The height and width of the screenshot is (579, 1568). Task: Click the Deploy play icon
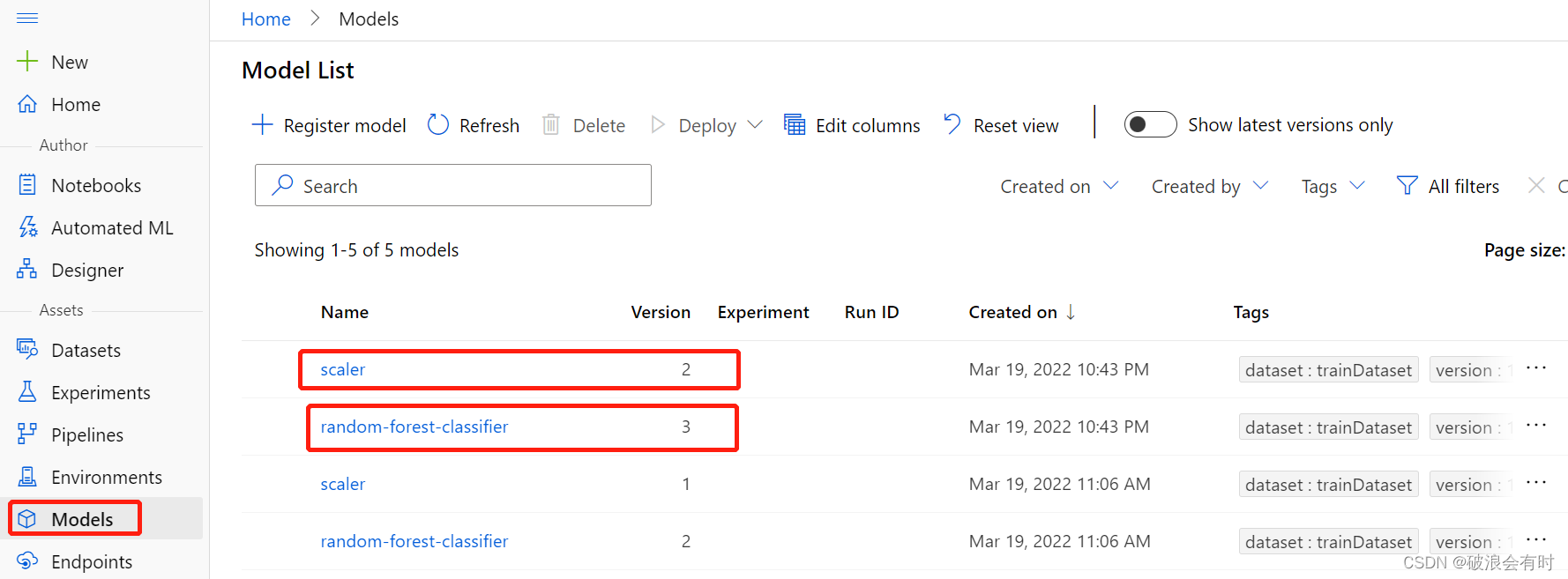pos(657,125)
